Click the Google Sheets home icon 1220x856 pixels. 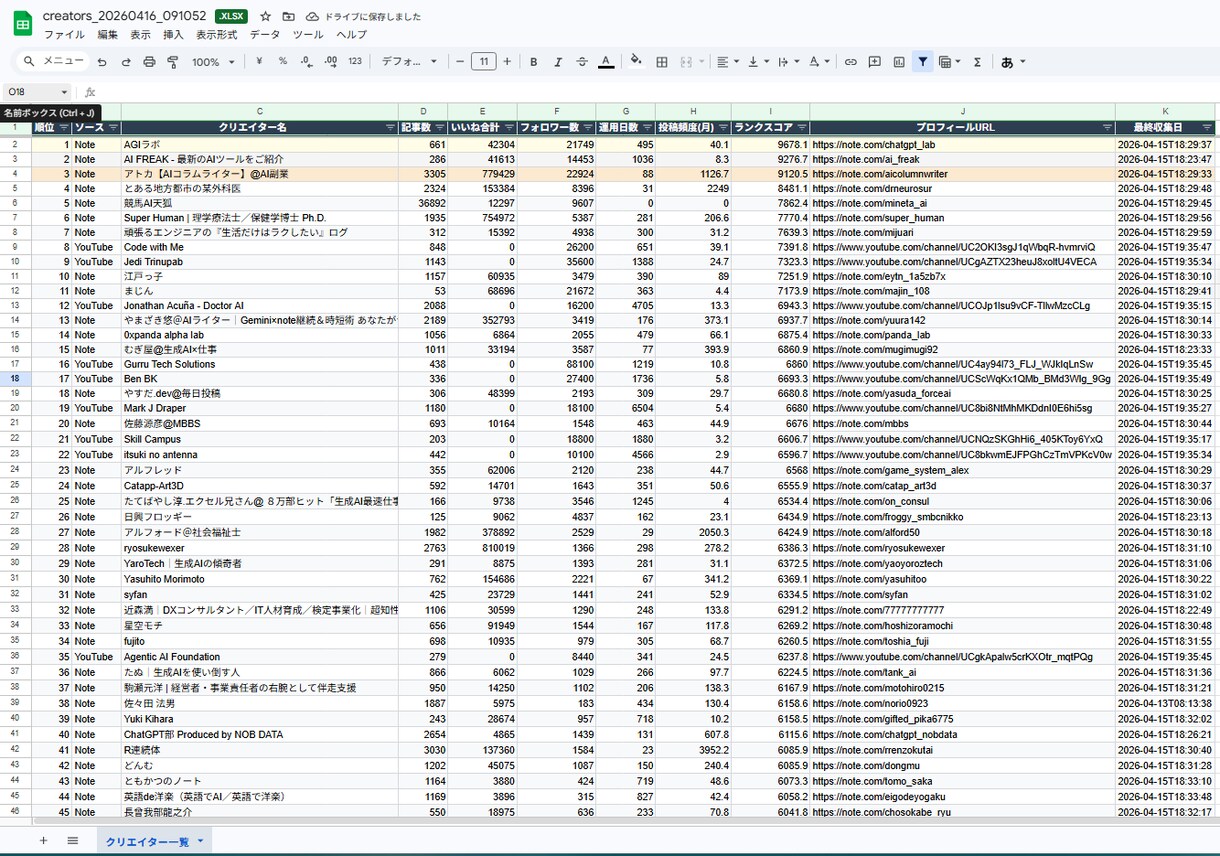coord(22,24)
